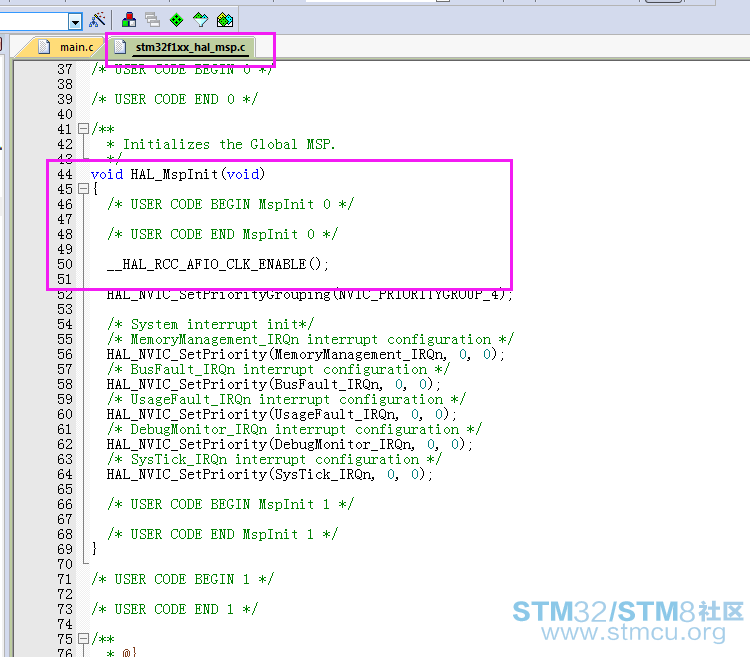Screen dimensions: 750x657
Task: Open Manage Run-Time Environment green diamond
Action: pos(176,20)
